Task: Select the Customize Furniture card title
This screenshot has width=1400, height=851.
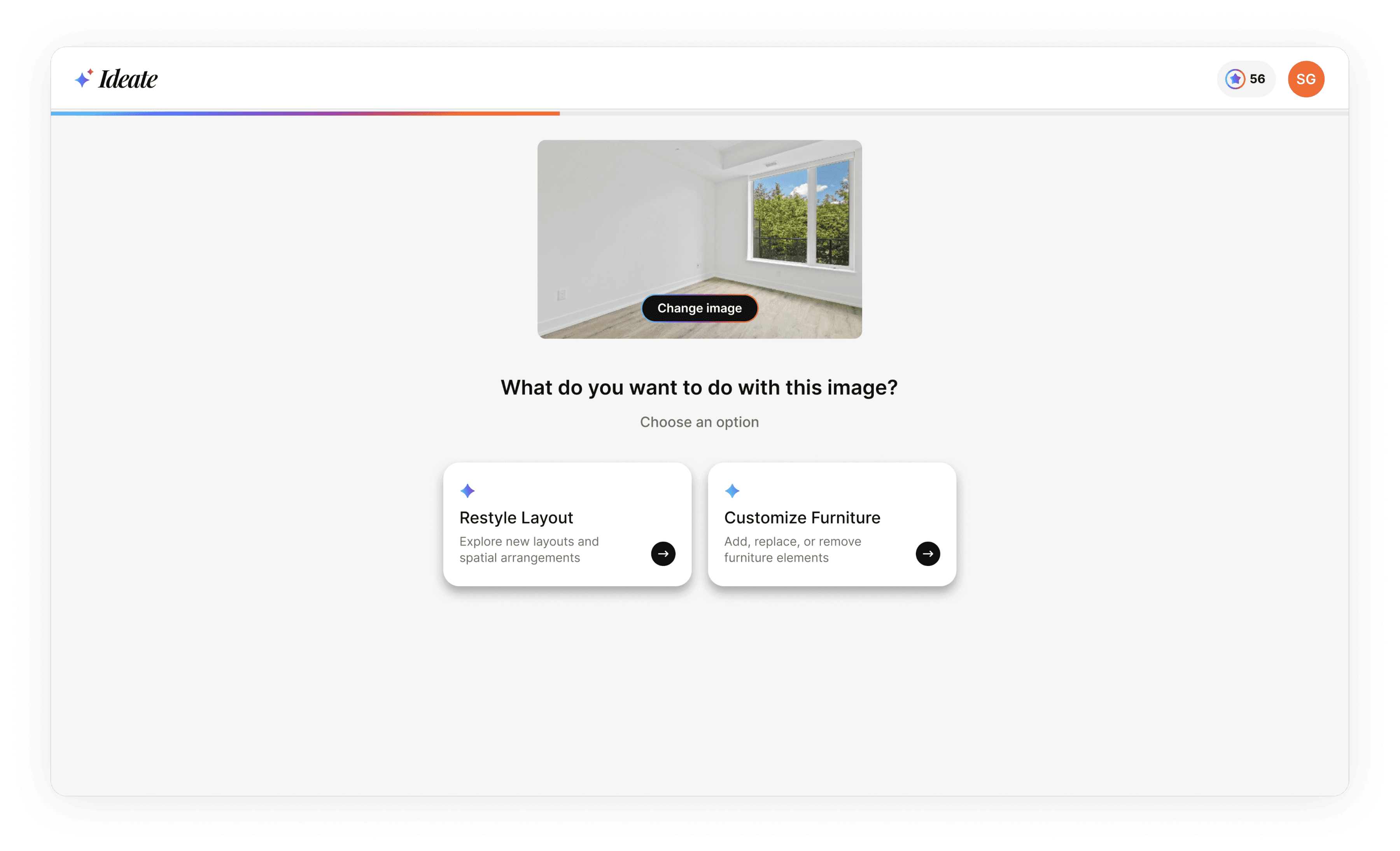Action: point(802,518)
